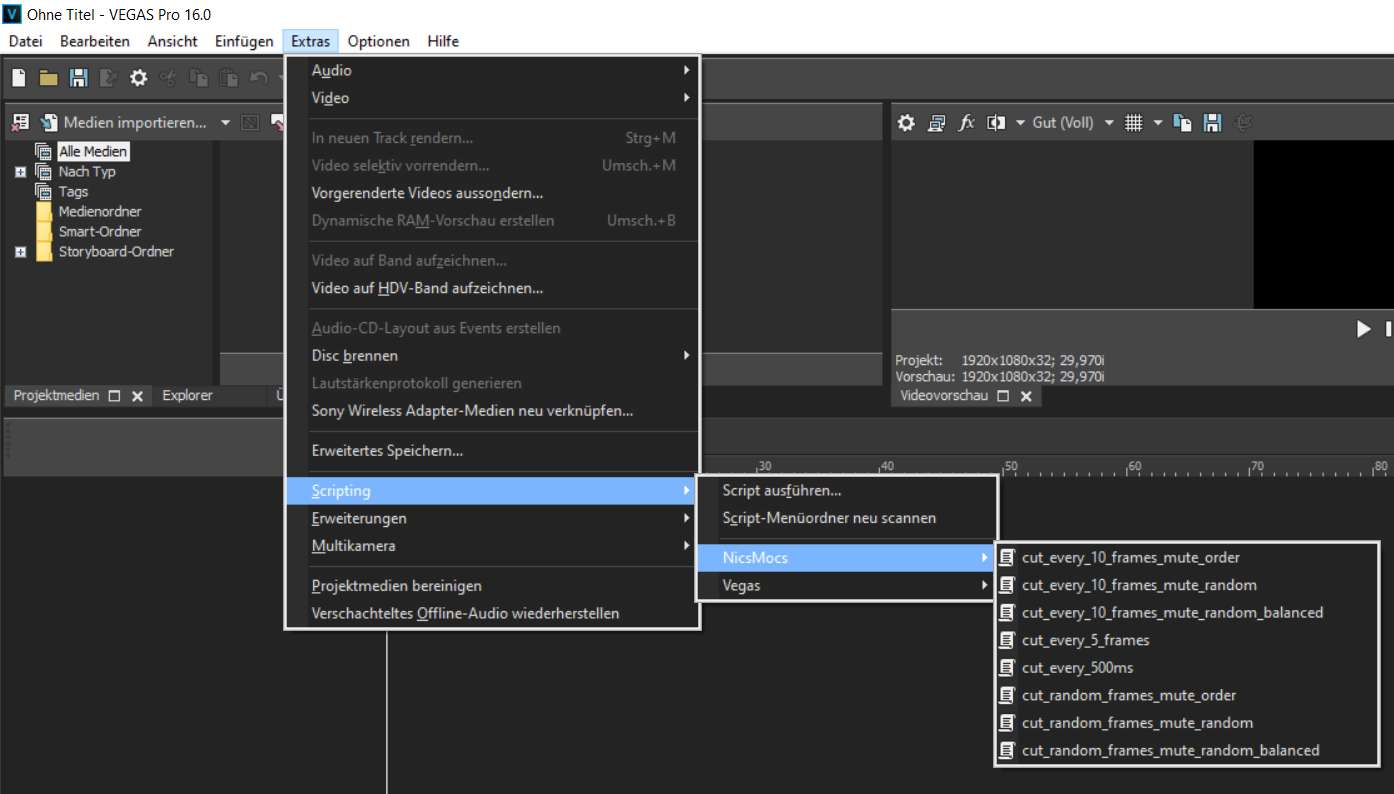Screen dimensions: 1394x794
Task: Click the Medienordner folder icon
Action: pyautogui.click(x=44, y=212)
